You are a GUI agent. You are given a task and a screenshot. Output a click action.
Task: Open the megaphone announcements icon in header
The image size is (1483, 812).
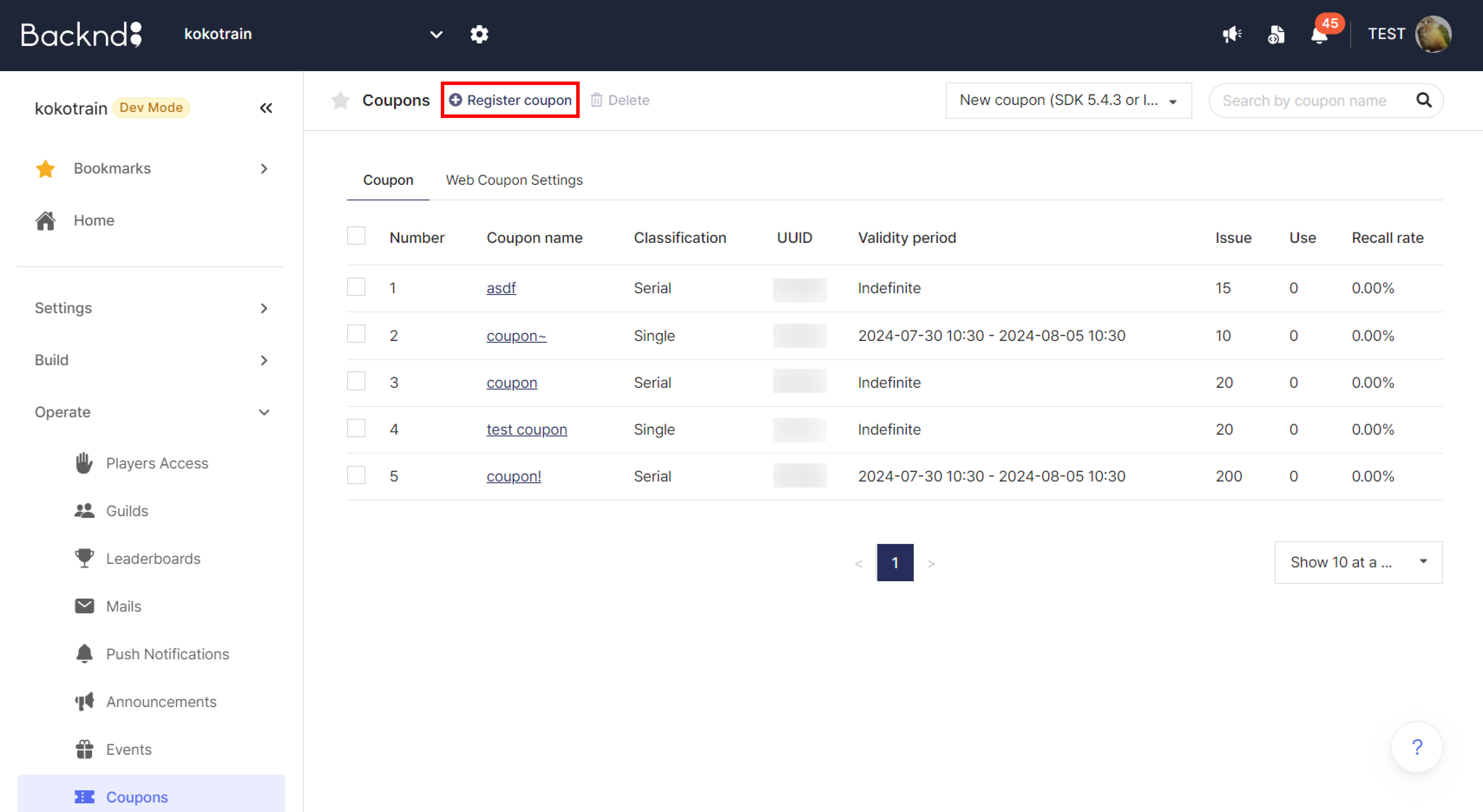1232,34
